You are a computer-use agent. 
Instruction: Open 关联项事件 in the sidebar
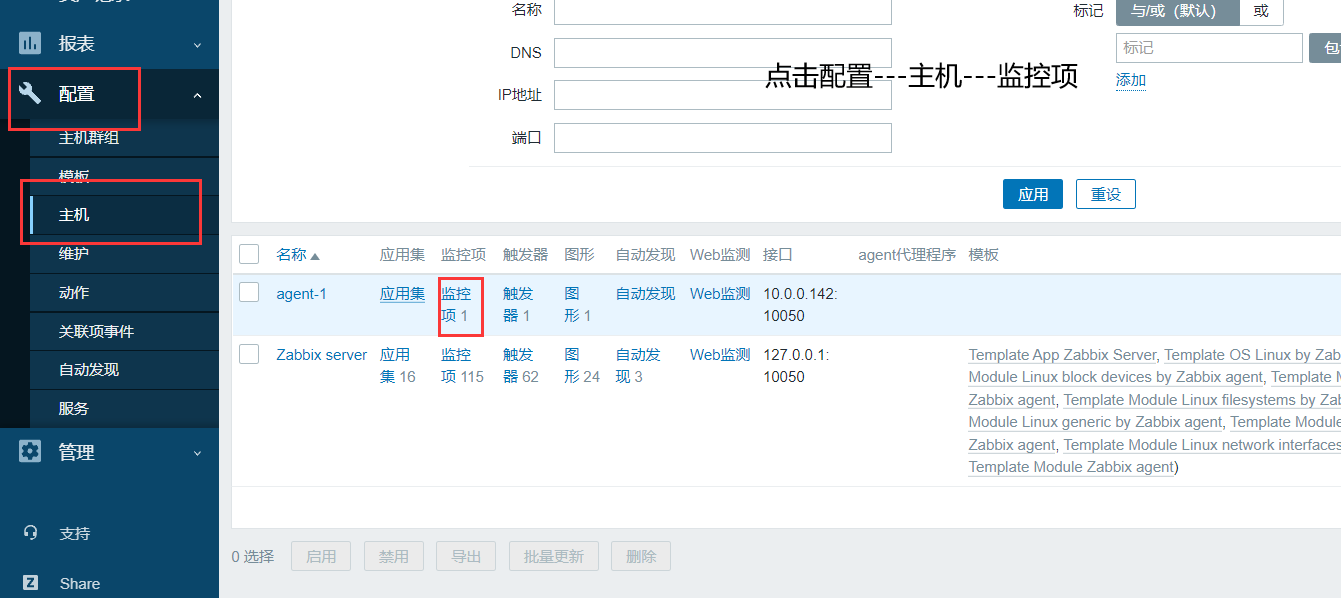click(124, 331)
